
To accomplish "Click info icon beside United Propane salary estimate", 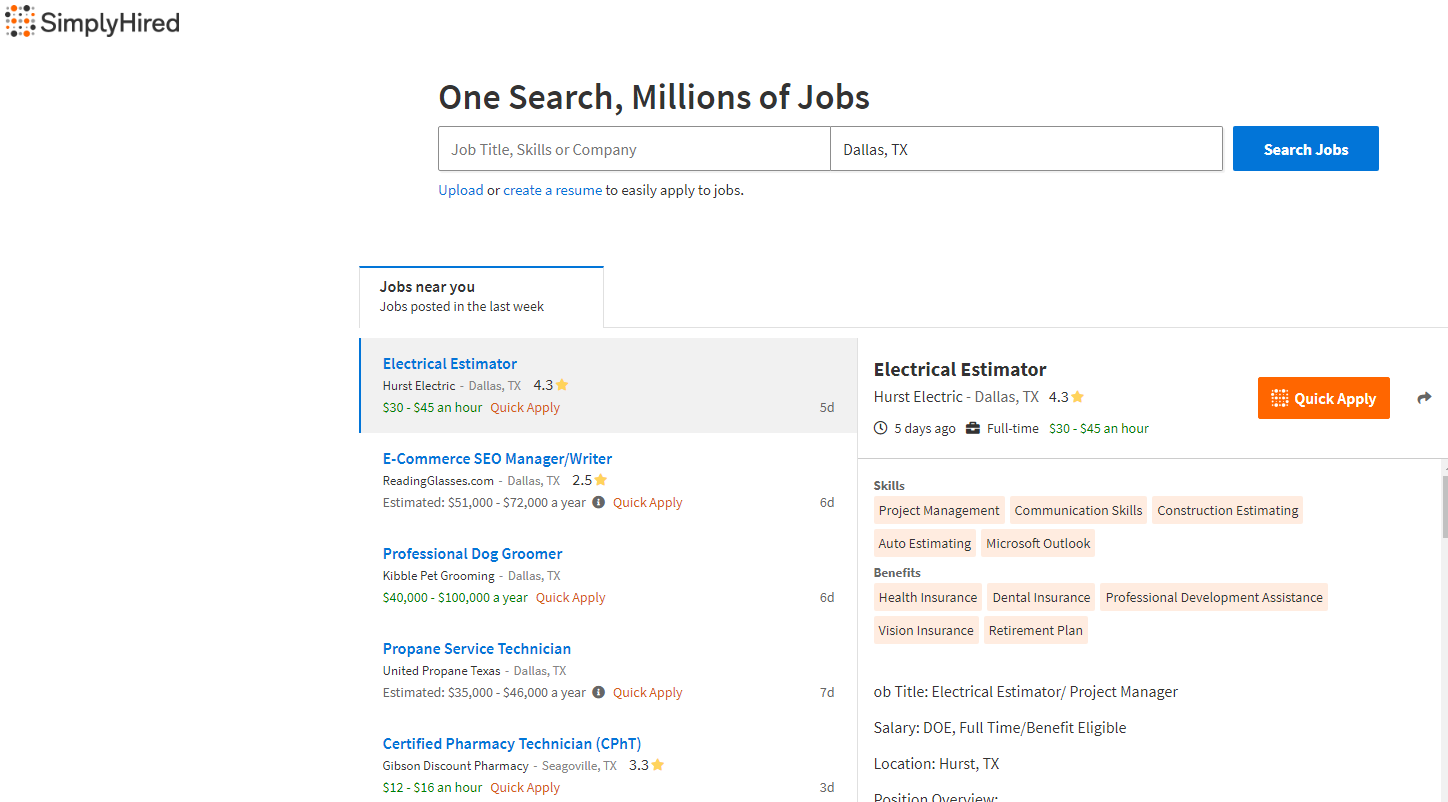I will coord(598,692).
